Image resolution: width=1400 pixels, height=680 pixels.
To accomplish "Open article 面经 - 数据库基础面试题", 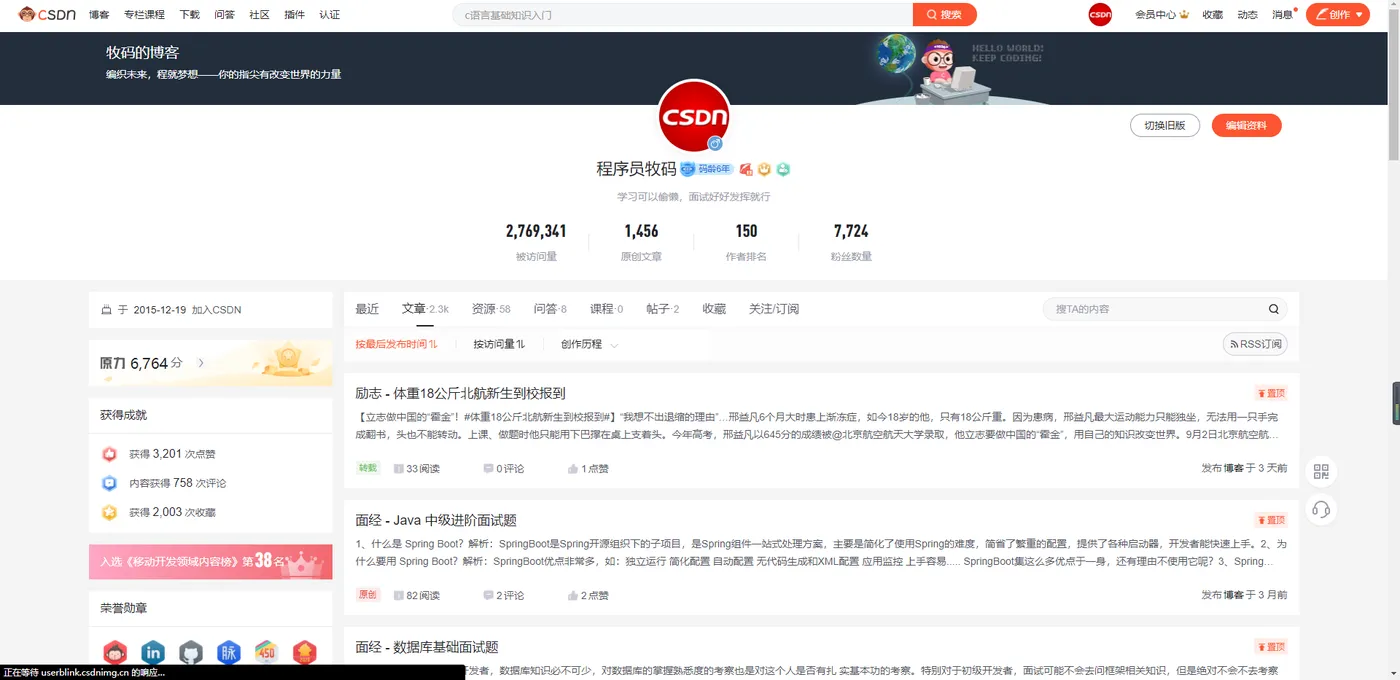I will (x=427, y=647).
